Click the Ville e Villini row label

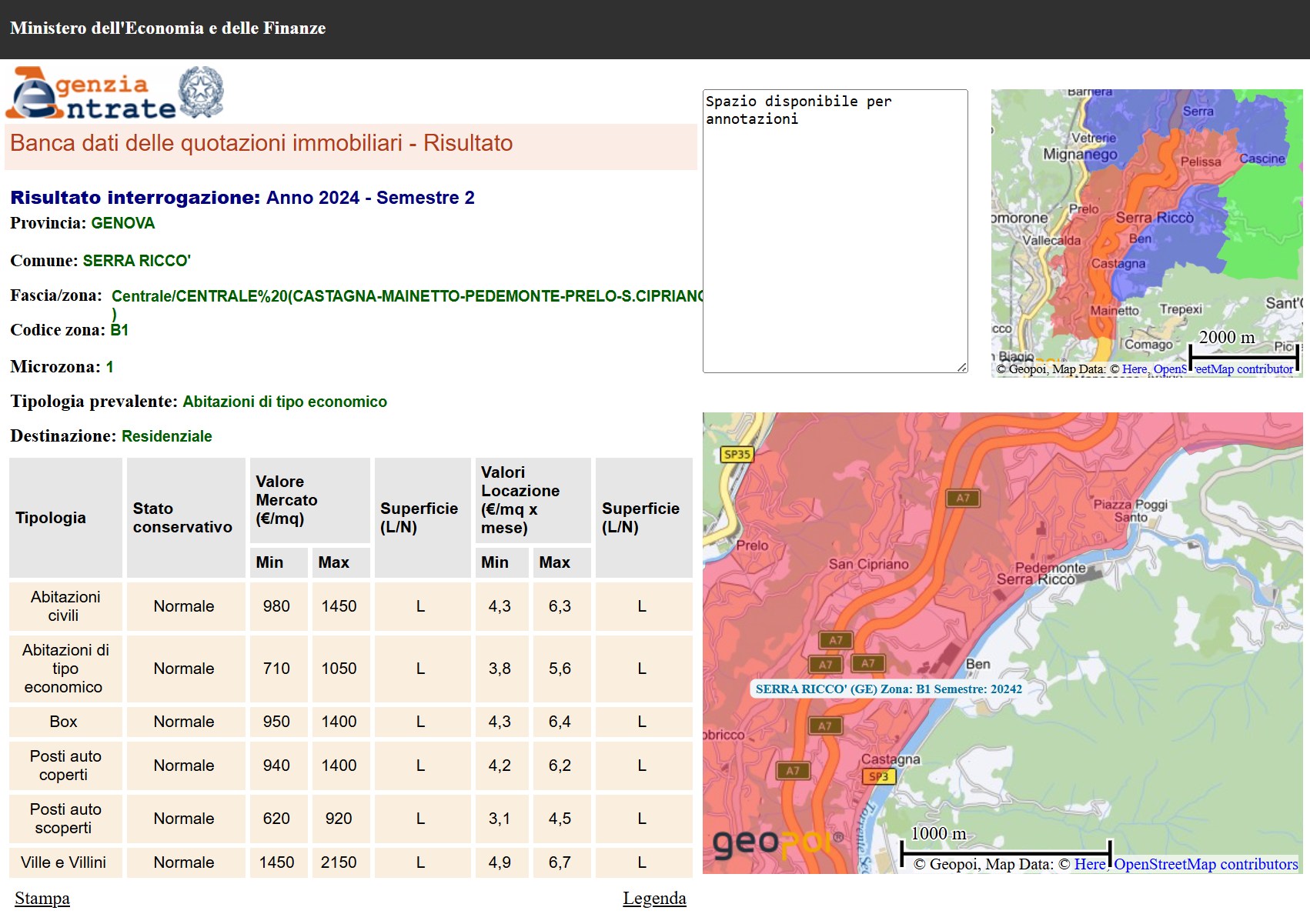64,862
